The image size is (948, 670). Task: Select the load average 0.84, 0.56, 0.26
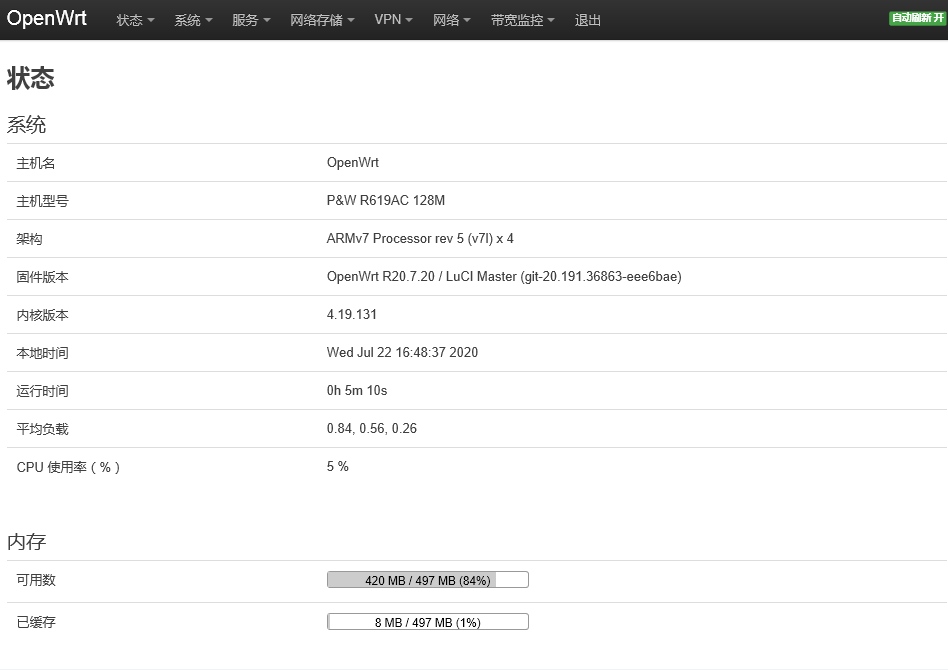(372, 429)
